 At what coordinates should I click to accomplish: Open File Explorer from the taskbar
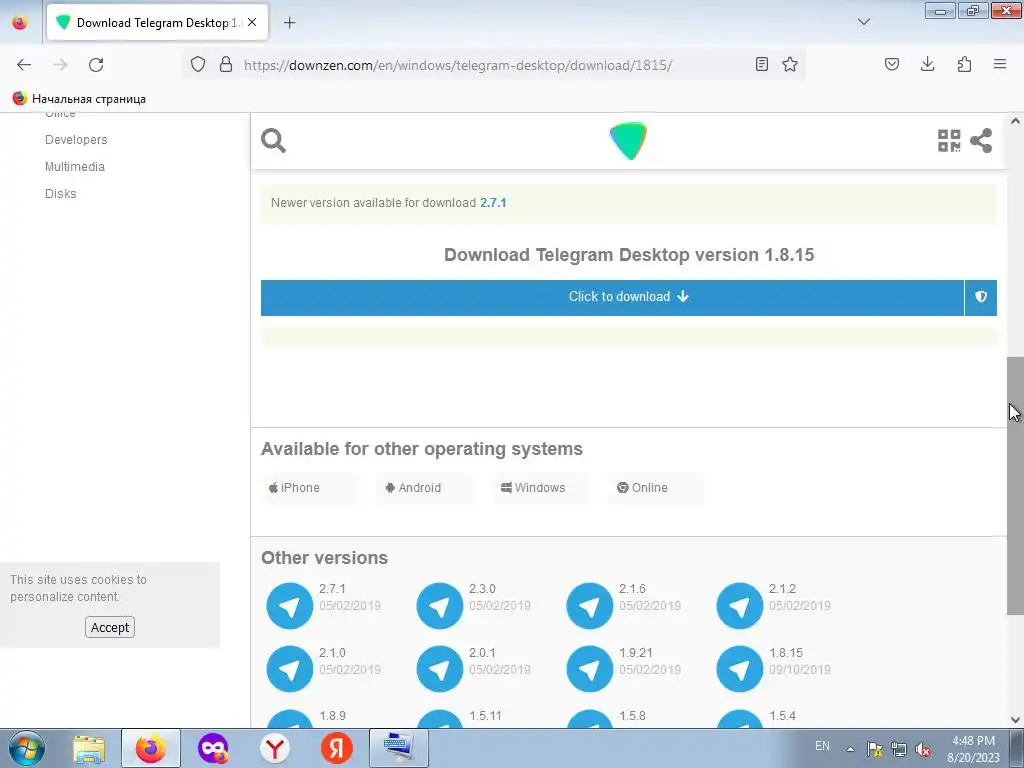[x=89, y=748]
